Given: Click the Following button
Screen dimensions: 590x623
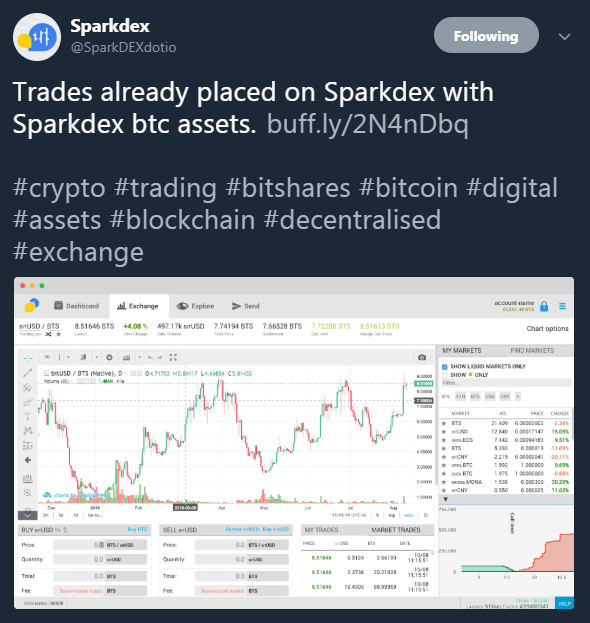Looking at the screenshot, I should 486,35.
